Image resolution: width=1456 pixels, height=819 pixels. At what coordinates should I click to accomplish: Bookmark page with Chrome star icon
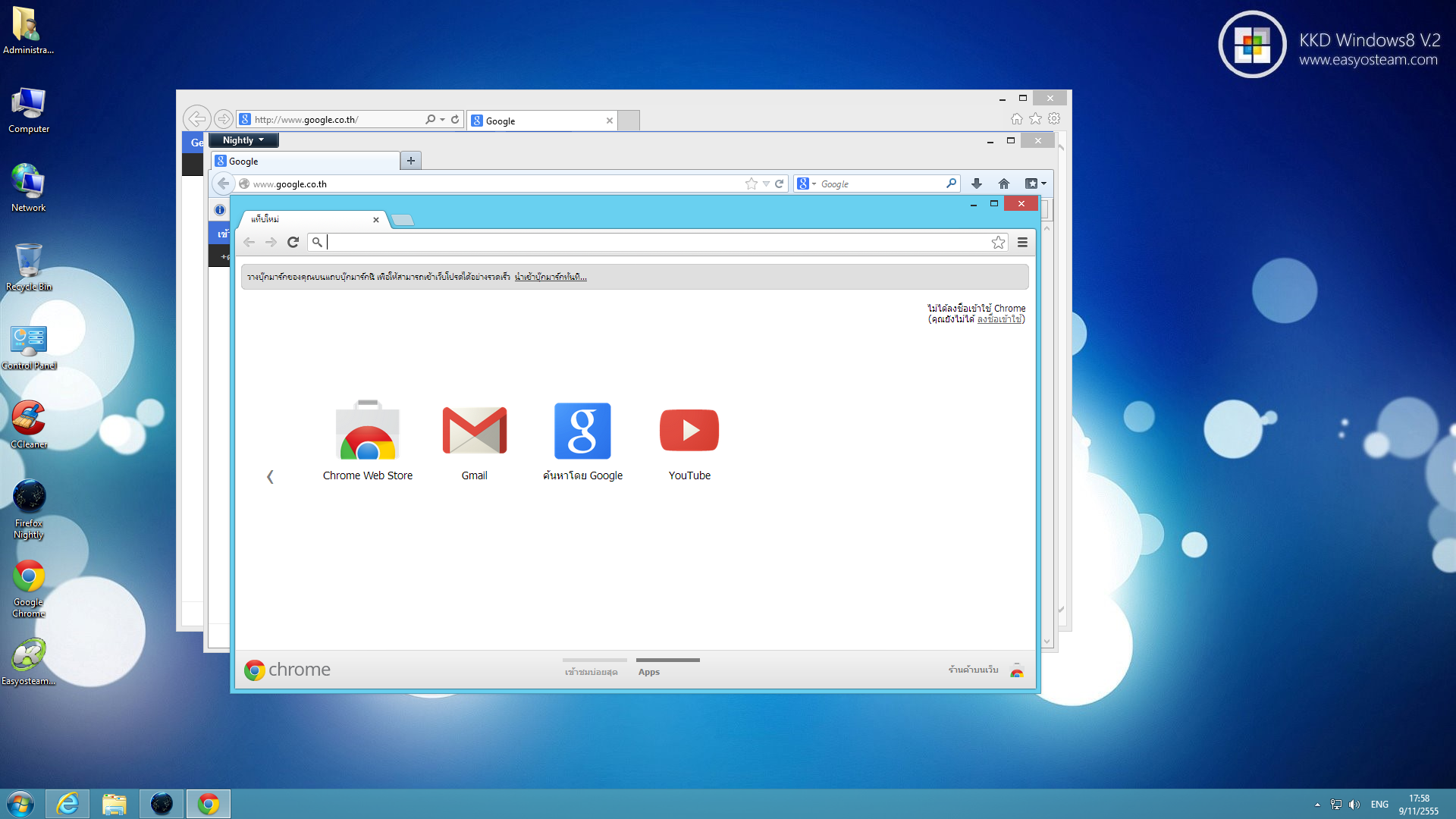[998, 243]
